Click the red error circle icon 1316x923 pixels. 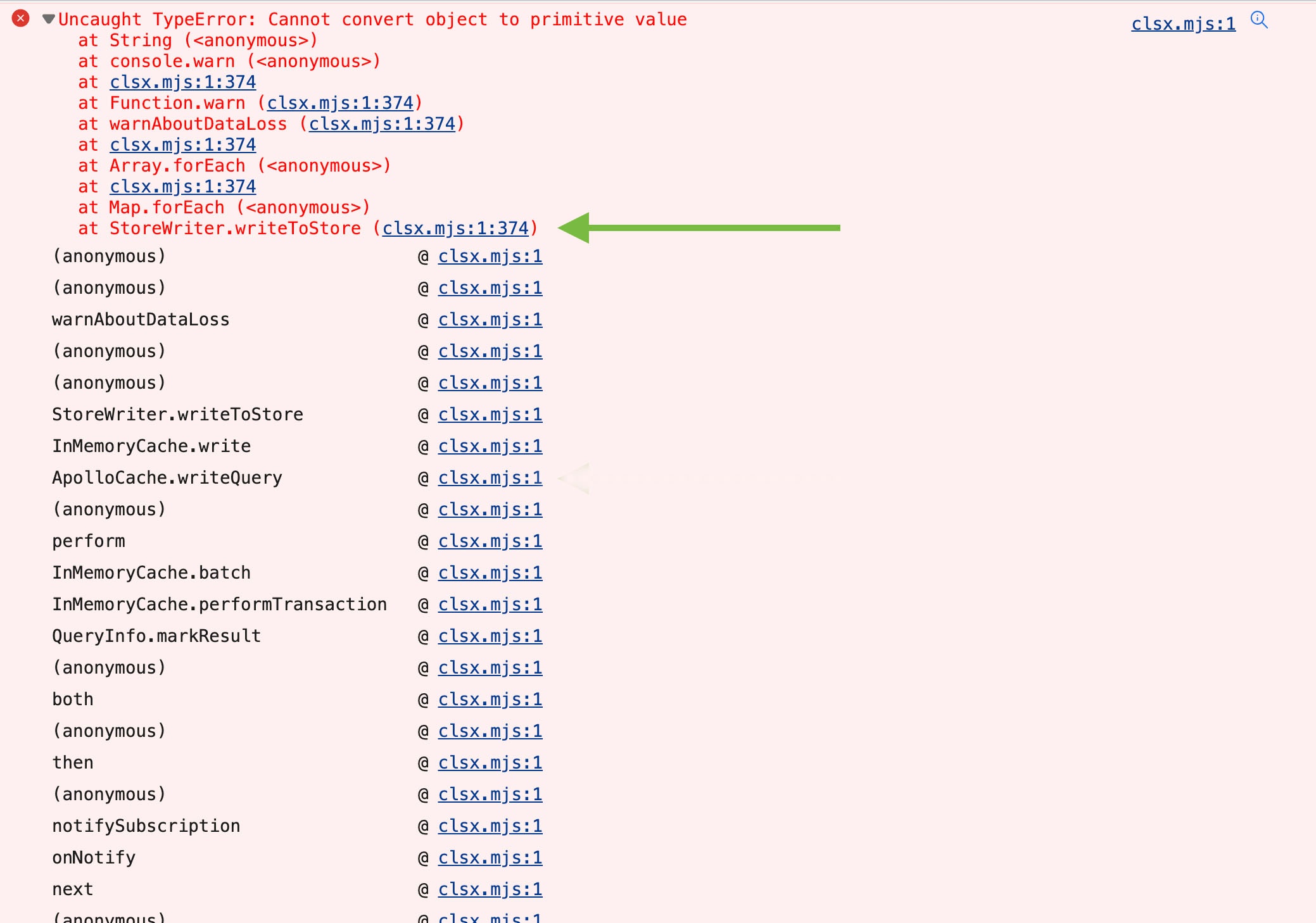click(x=20, y=18)
